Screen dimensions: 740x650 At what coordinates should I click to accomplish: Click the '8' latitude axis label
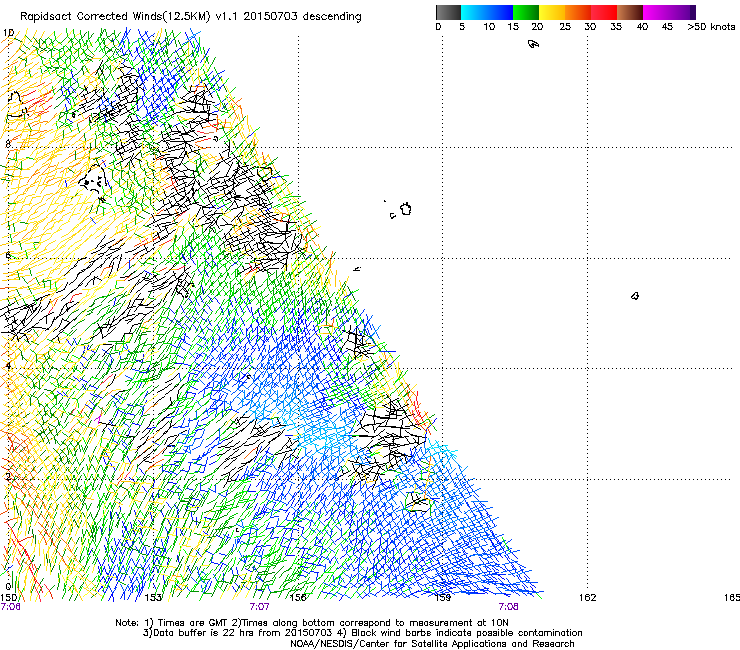point(8,144)
